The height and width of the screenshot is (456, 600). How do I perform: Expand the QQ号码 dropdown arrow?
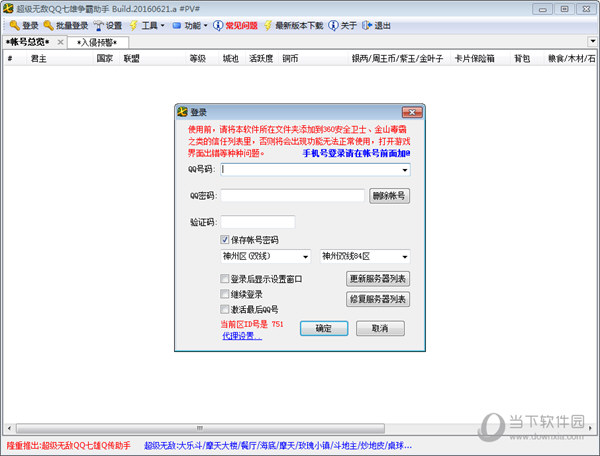tap(404, 170)
